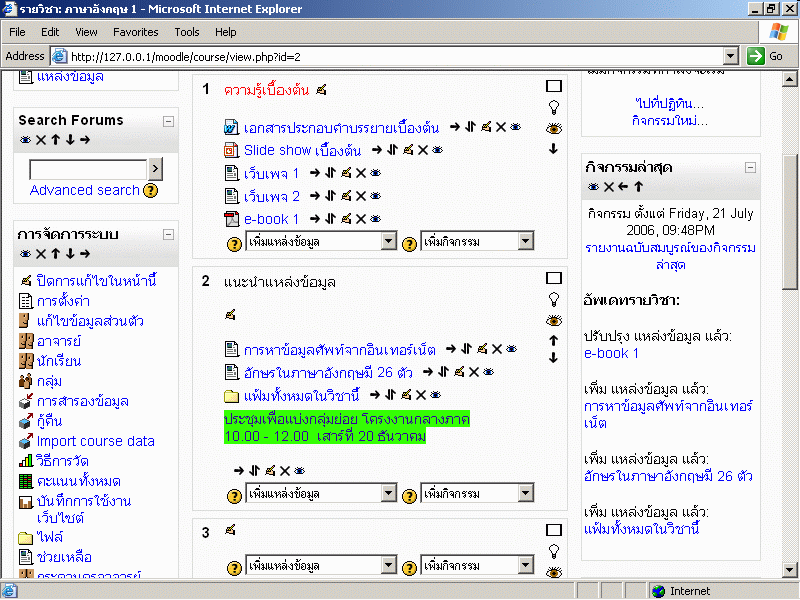800x600 pixels.
Task: Toggle visibility of topic 2 section
Action: [x=553, y=320]
